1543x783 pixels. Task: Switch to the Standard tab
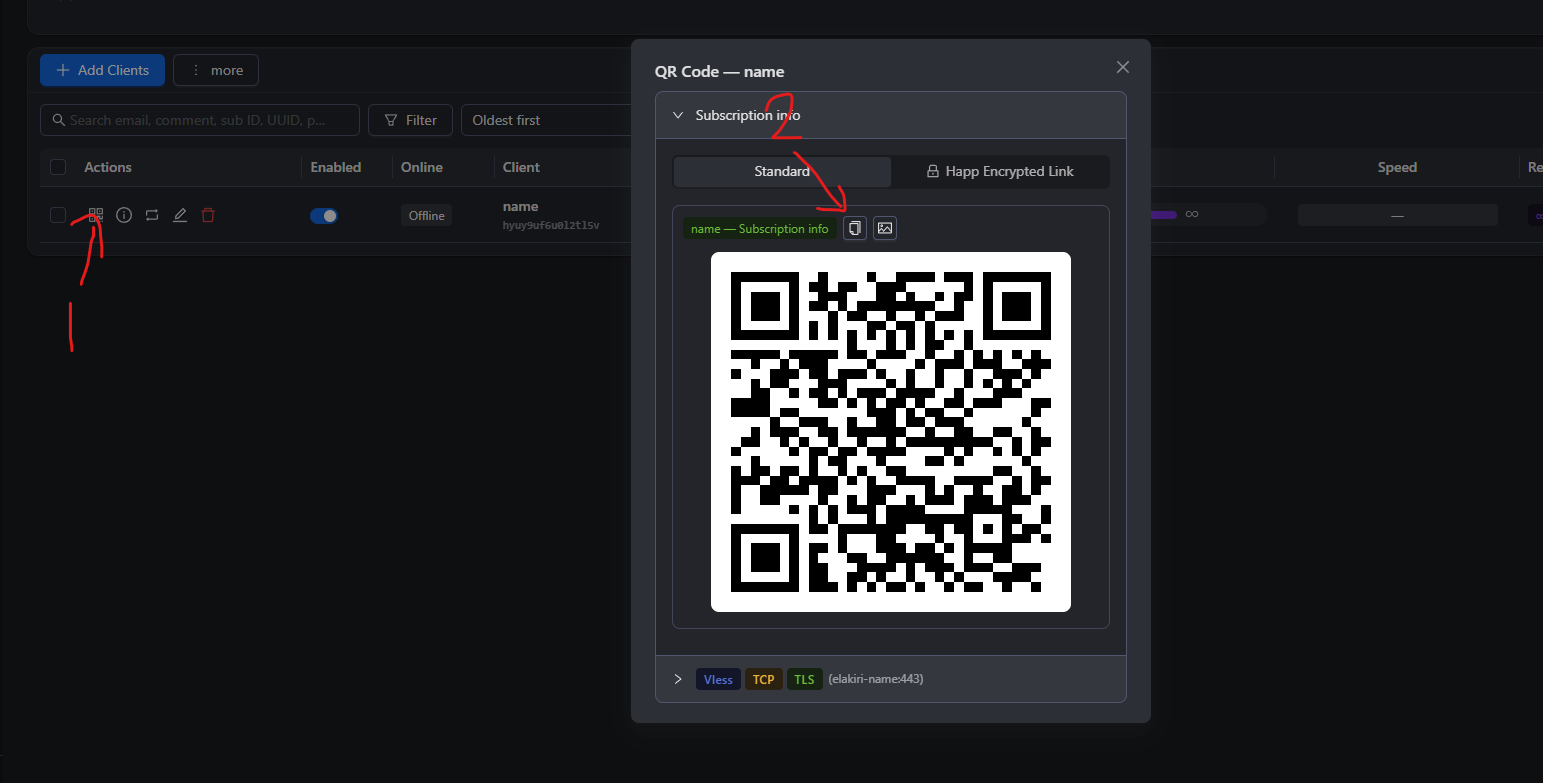[x=782, y=171]
